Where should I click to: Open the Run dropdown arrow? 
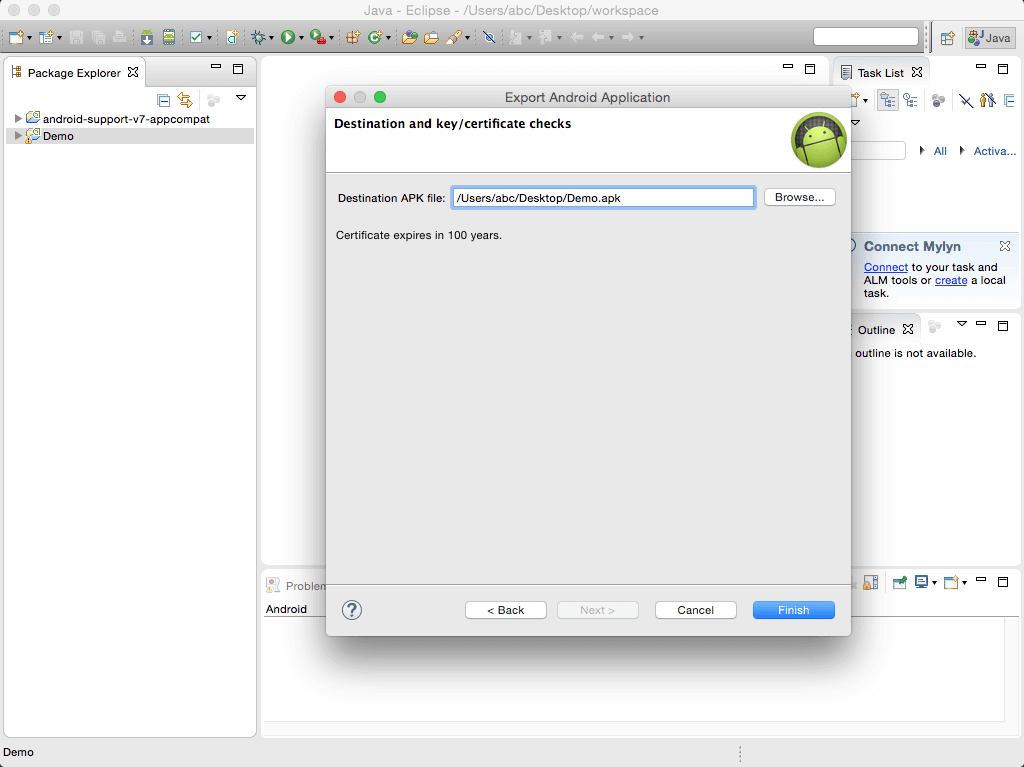tap(301, 38)
